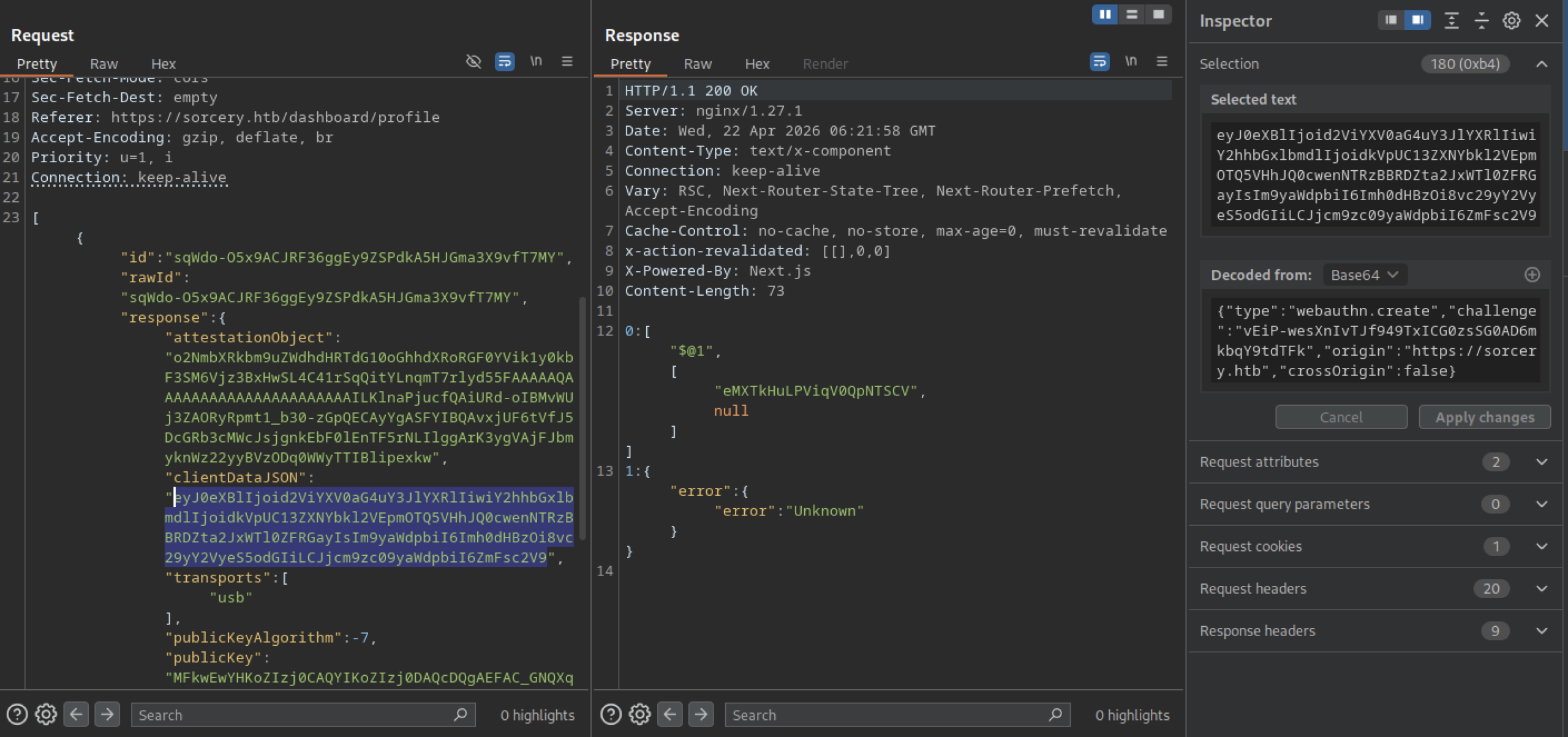1568x737 pixels.
Task: Expand Response headers section
Action: pyautogui.click(x=1541, y=630)
